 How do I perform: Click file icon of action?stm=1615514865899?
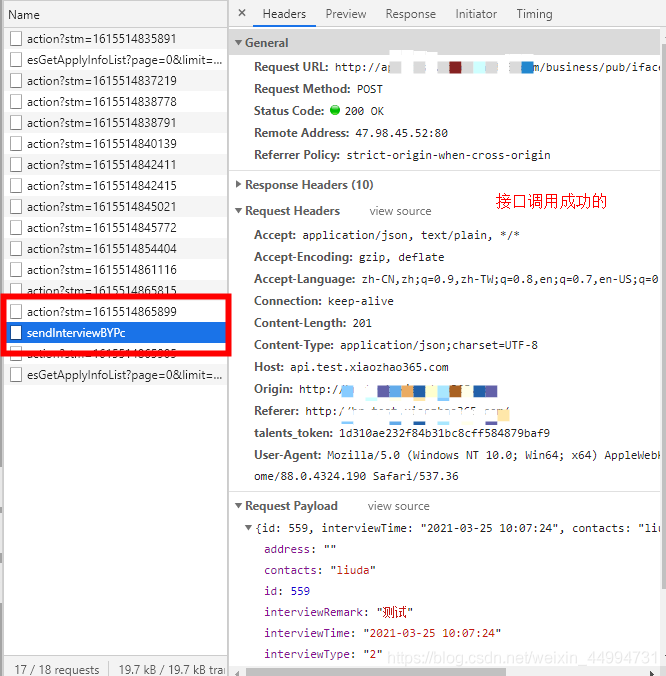point(16,312)
